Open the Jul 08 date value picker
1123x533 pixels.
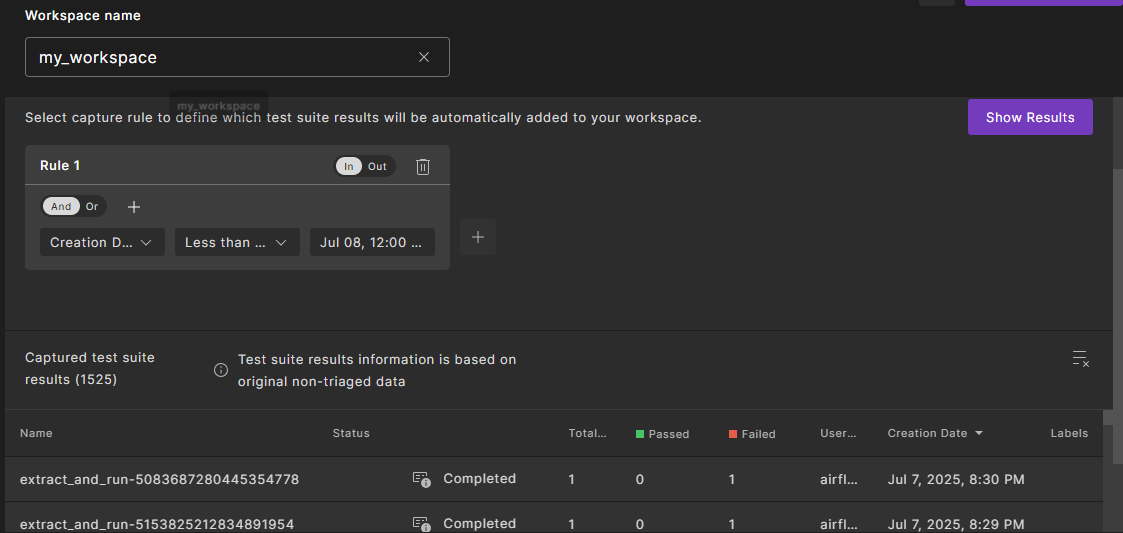(x=372, y=242)
